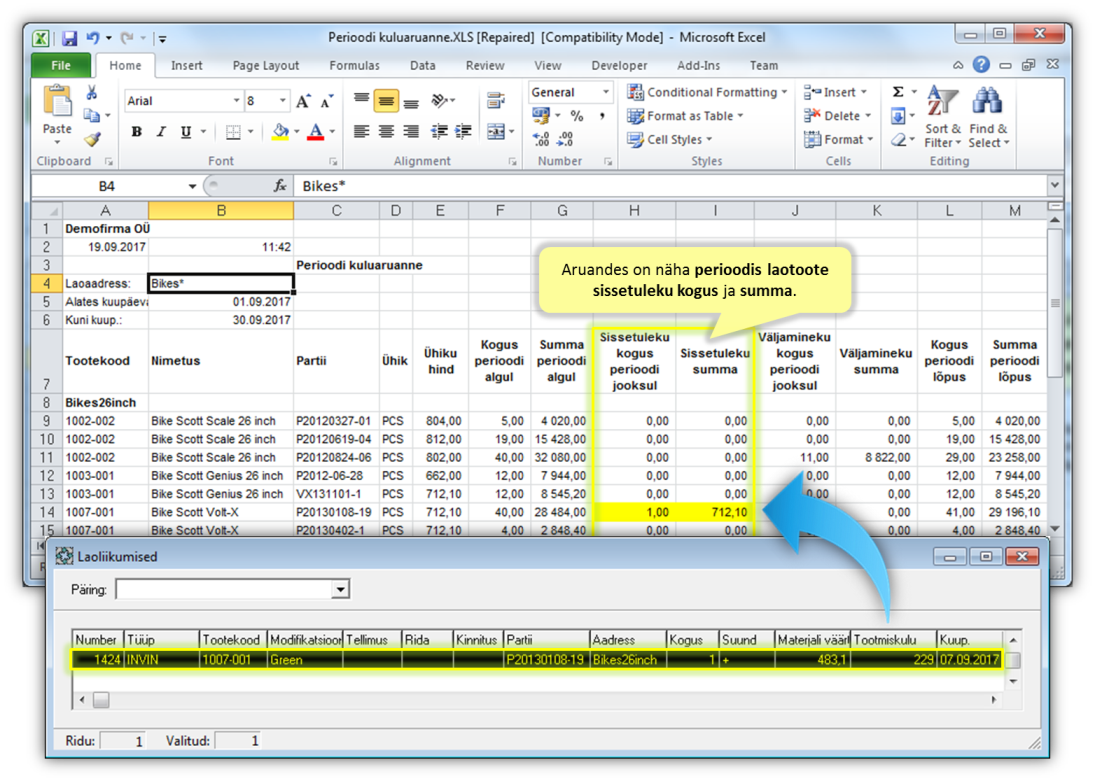
Task: Switch to the Data tab
Action: [x=422, y=66]
